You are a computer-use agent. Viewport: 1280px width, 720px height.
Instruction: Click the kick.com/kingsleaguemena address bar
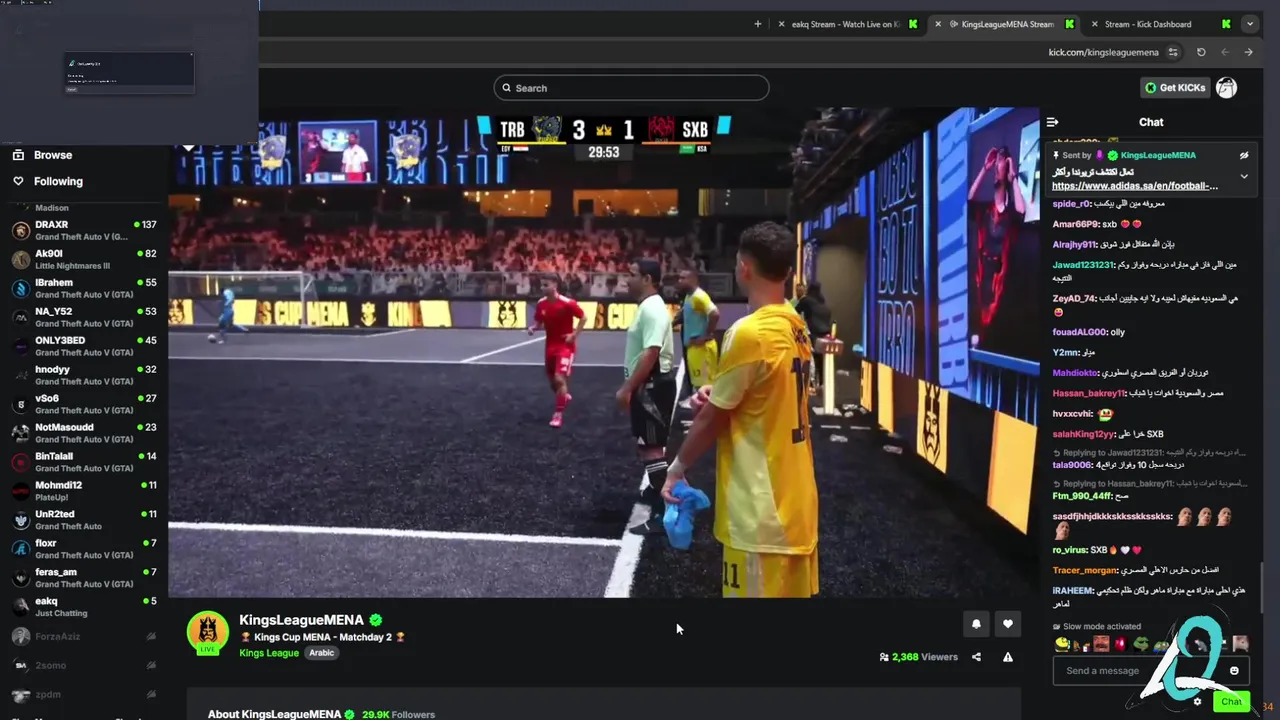click(1103, 52)
